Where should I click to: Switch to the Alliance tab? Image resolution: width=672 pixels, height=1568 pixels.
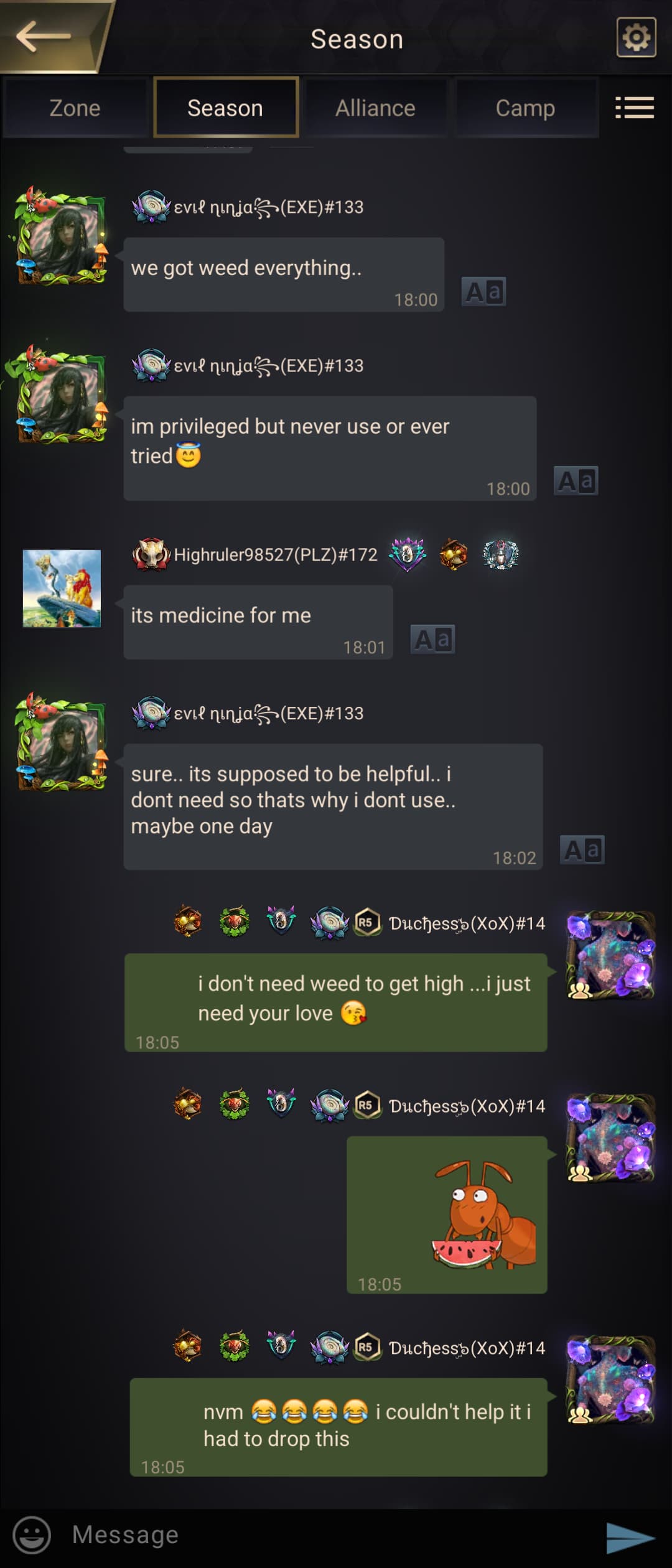(x=375, y=108)
